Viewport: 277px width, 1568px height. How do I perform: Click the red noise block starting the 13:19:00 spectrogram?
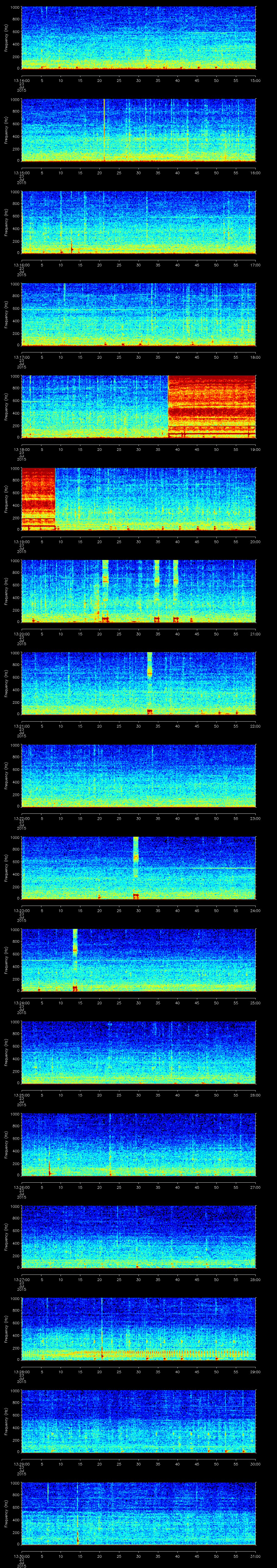[x=38, y=499]
